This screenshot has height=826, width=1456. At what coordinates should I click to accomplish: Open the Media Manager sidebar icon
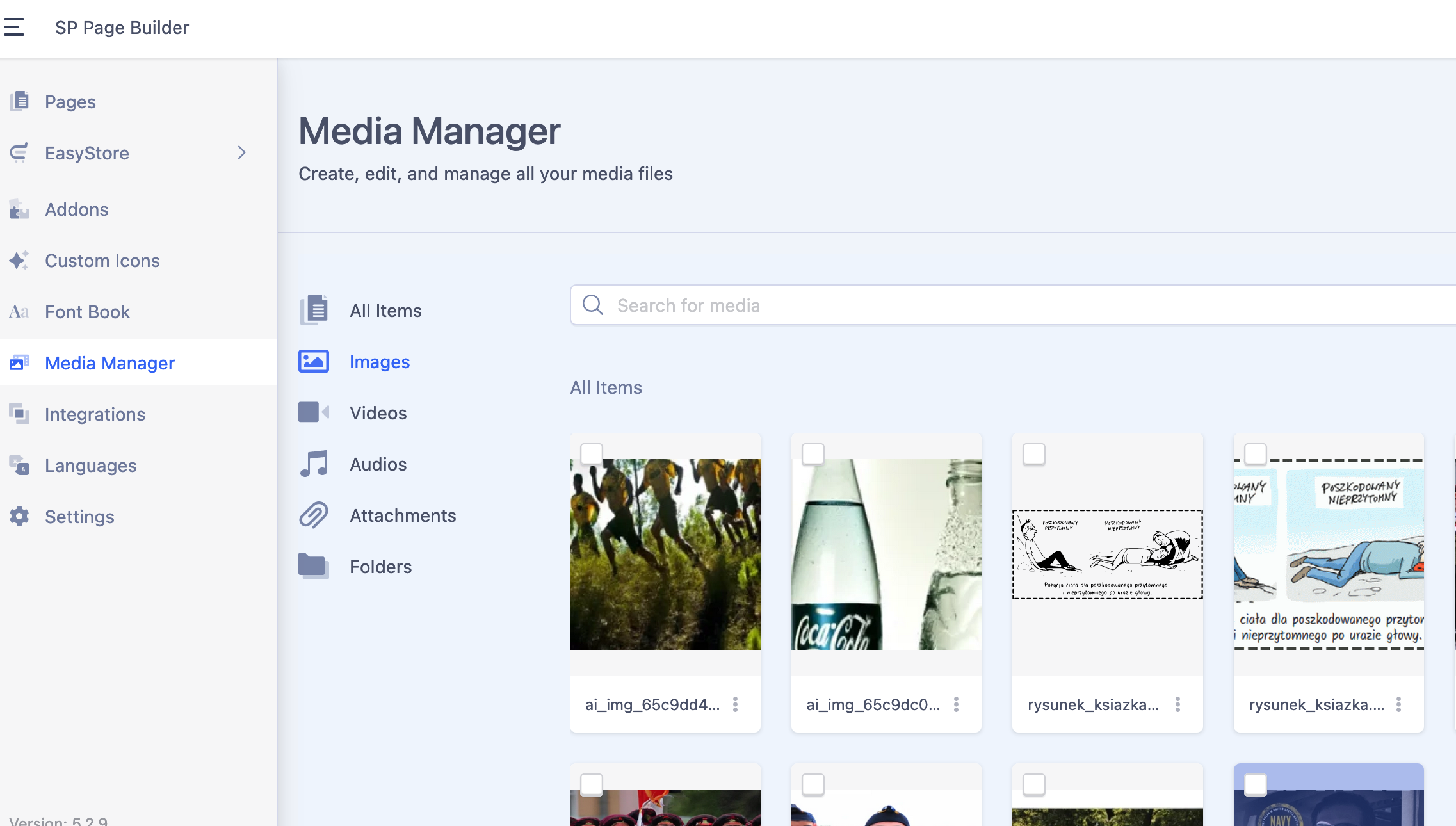pos(19,362)
